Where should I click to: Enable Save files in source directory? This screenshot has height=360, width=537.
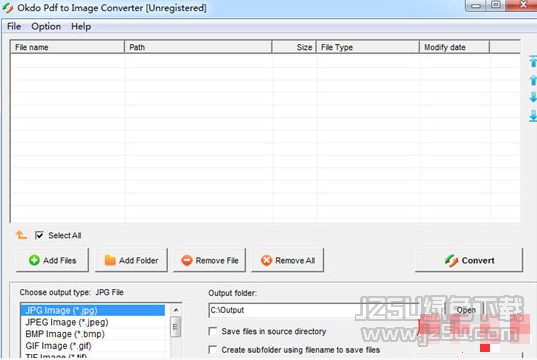[x=213, y=331]
